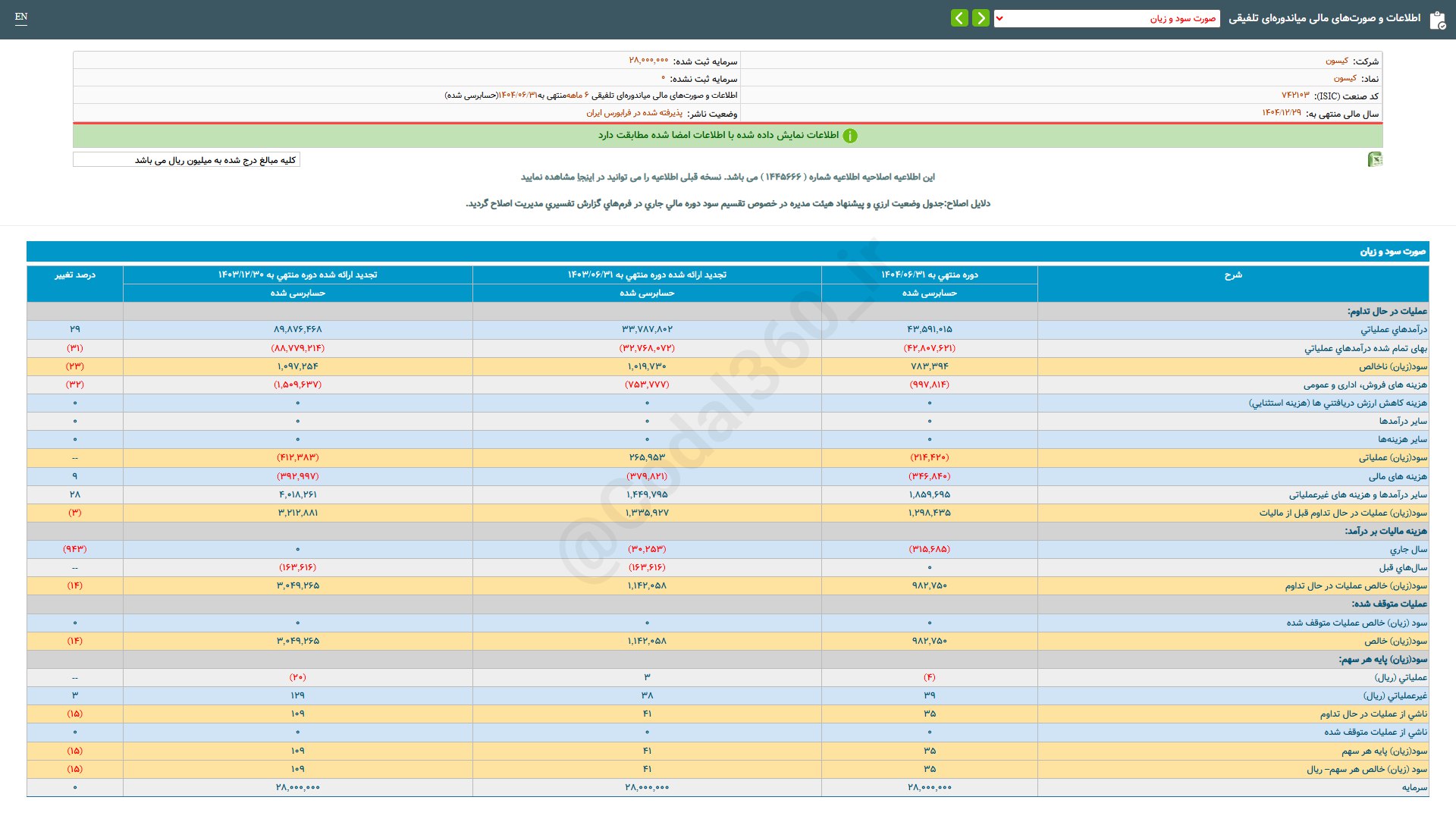Viewport: 1456px width, 819px height.
Task: Click the info icon in green banner
Action: pos(850,136)
